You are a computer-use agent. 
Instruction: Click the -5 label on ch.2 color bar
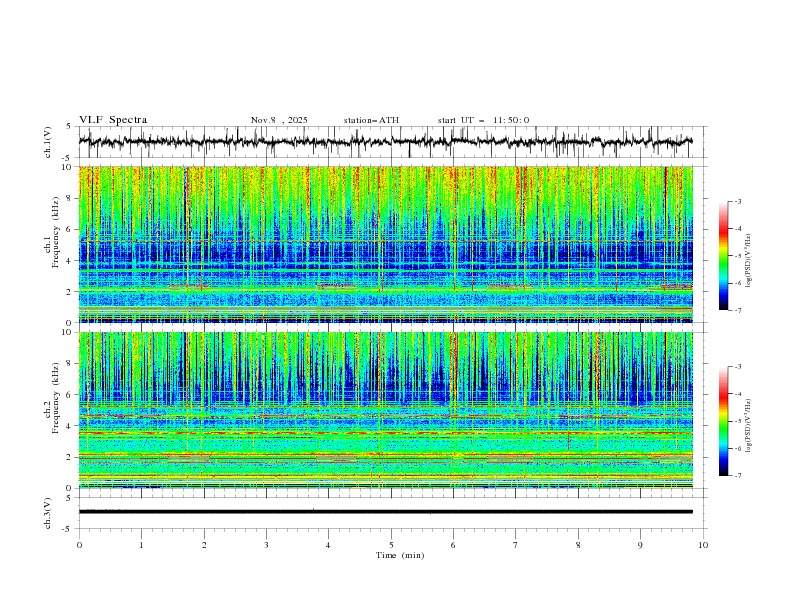738,421
